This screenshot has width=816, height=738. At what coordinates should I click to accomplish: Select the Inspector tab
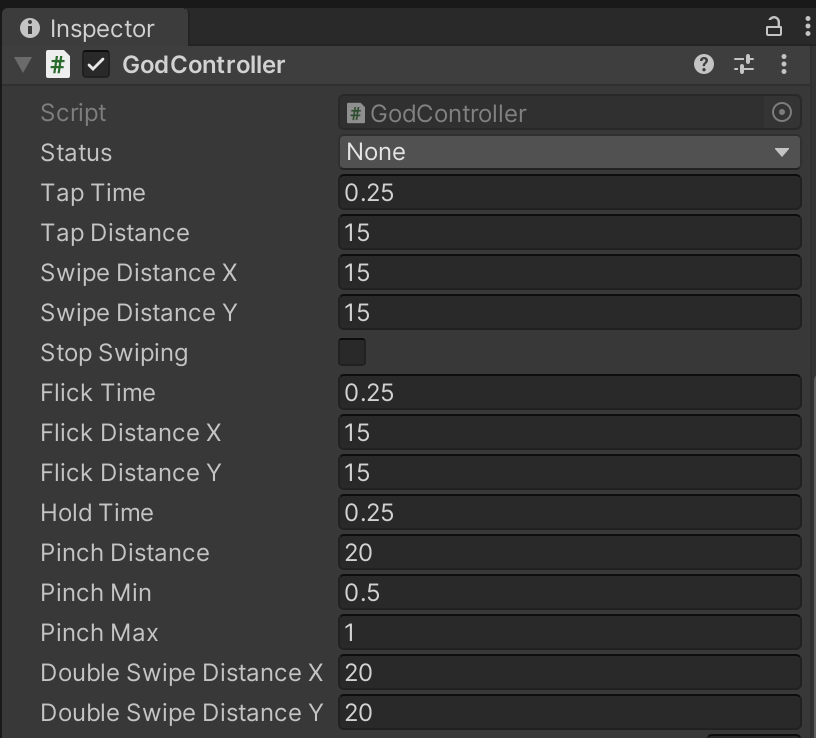pos(88,28)
